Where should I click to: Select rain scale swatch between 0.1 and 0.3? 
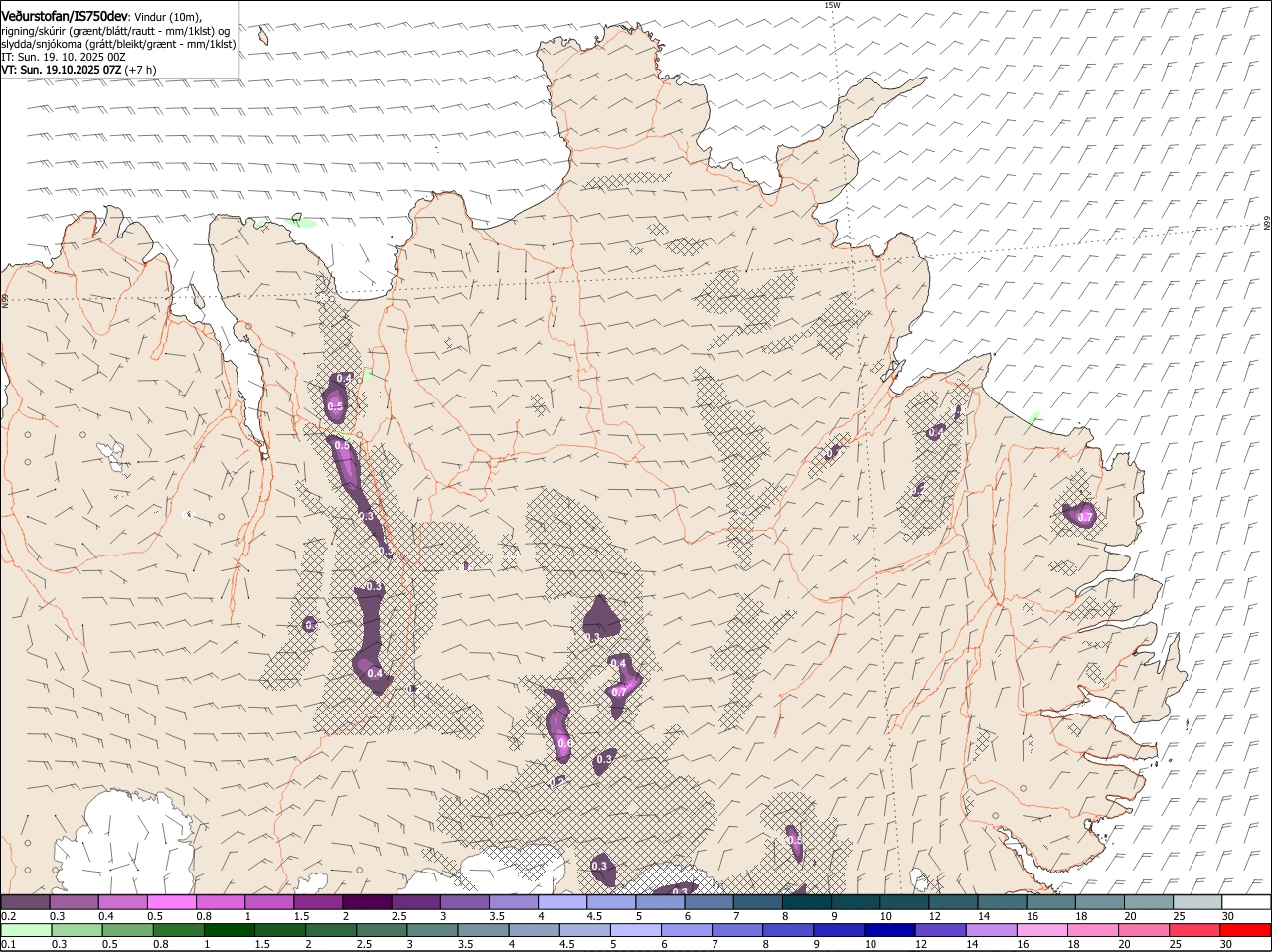click(x=26, y=930)
